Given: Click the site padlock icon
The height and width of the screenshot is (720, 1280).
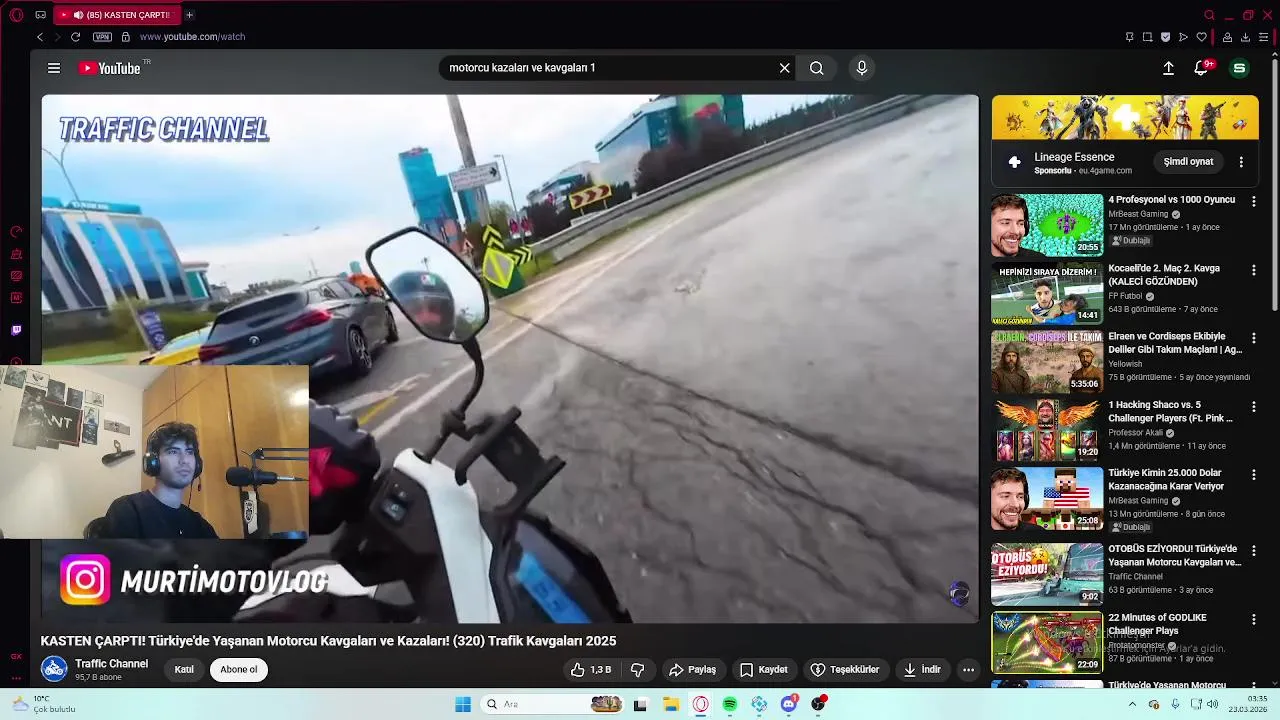Looking at the screenshot, I should click(125, 37).
